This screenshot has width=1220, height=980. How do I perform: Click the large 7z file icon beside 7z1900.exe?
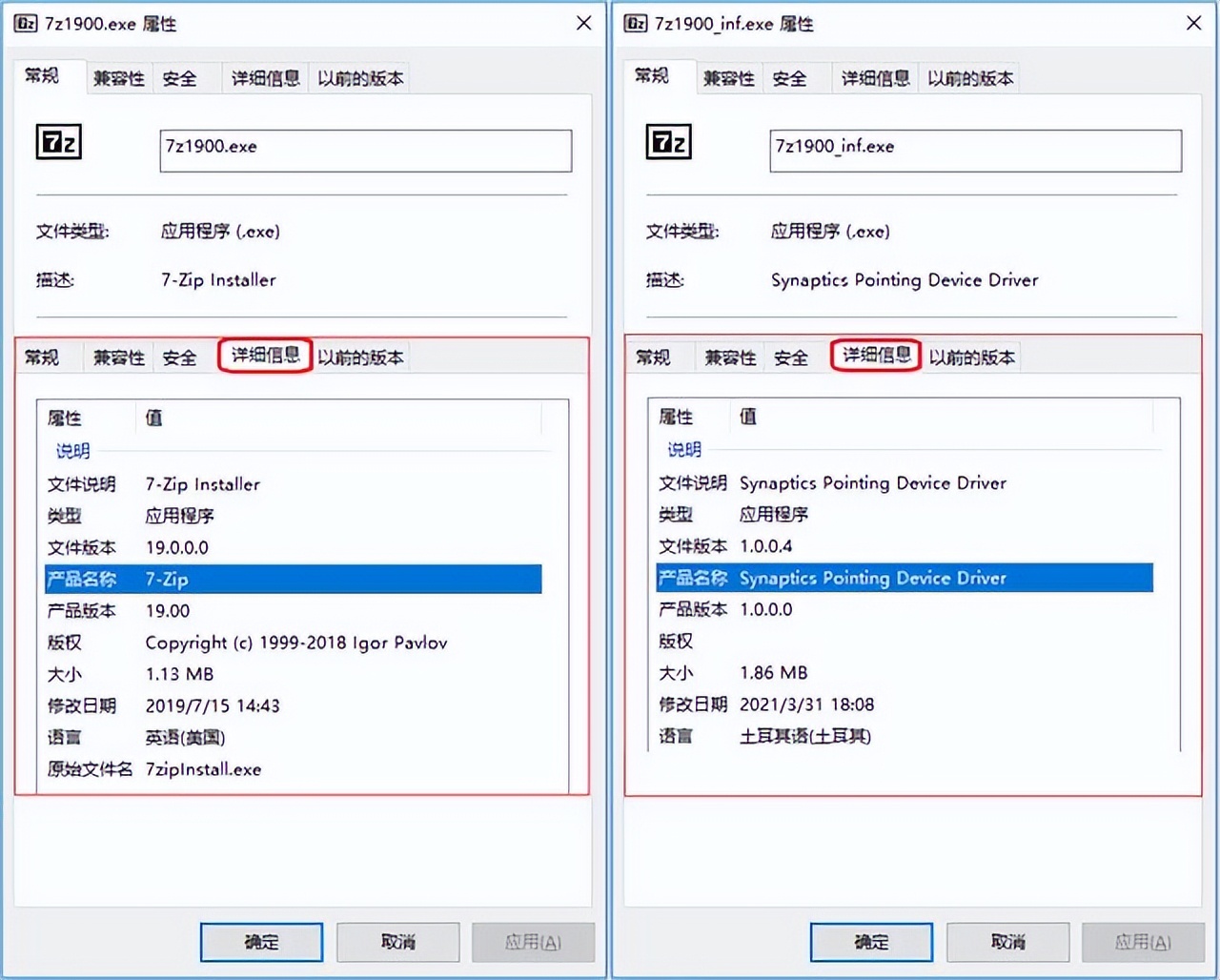tap(59, 142)
